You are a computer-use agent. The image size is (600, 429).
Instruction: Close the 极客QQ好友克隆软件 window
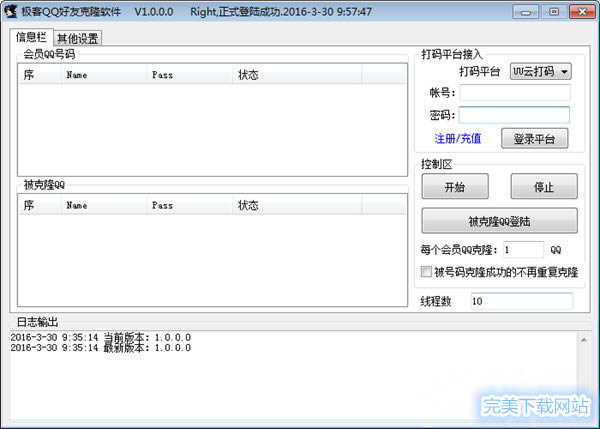(582, 12)
